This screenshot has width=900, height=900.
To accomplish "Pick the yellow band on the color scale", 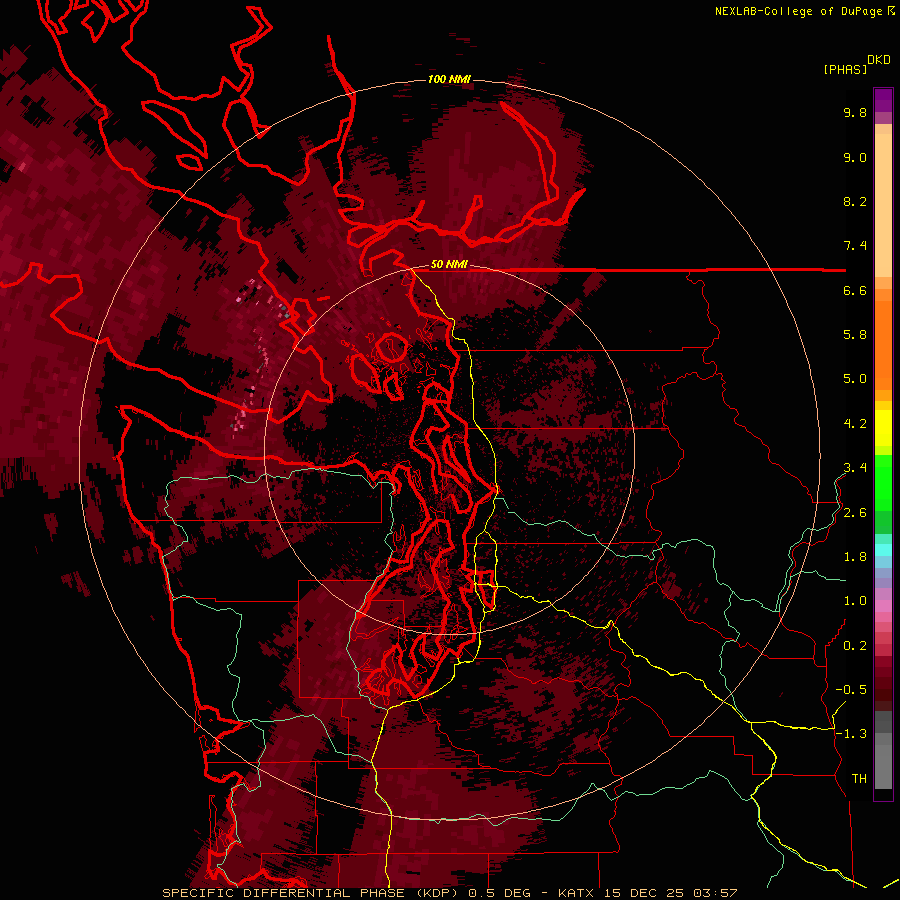I will (x=883, y=428).
